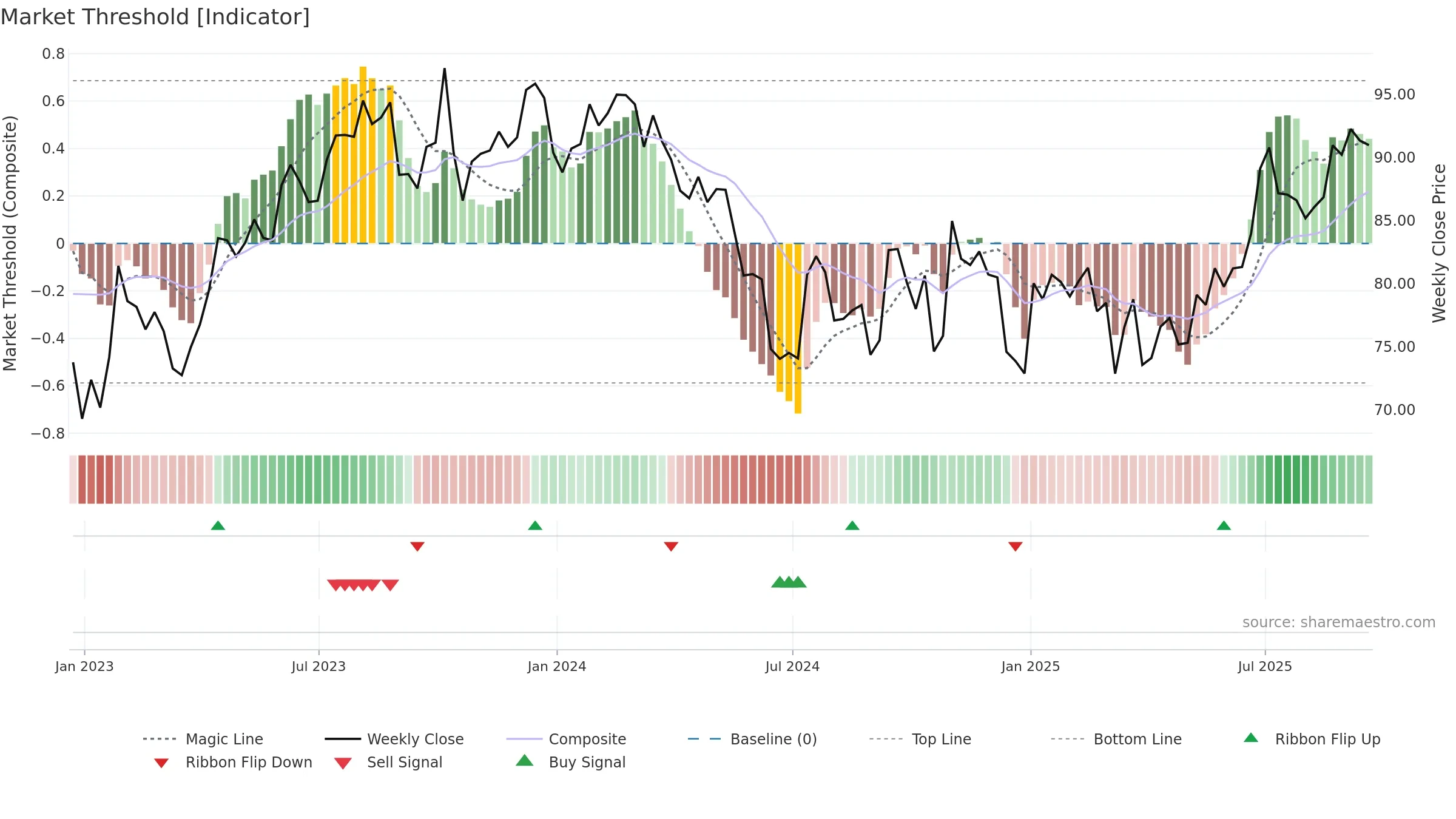Click the 'Jan 2023' x-axis label

(84, 666)
